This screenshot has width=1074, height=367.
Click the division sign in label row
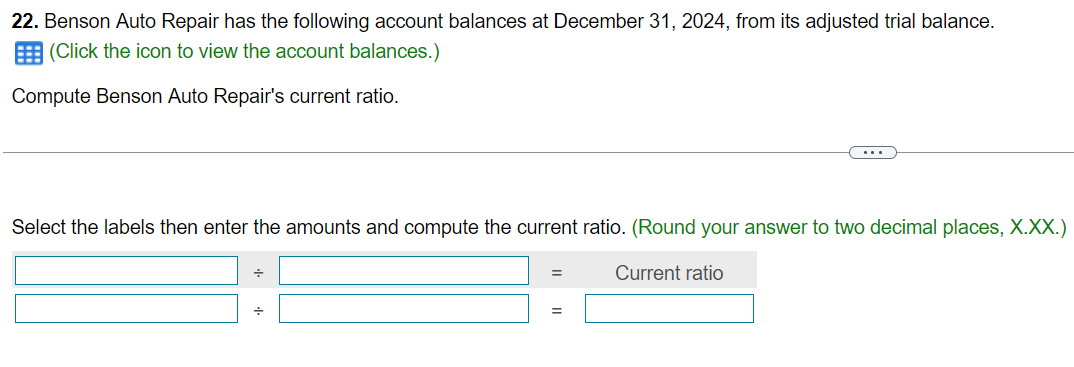pyautogui.click(x=258, y=273)
